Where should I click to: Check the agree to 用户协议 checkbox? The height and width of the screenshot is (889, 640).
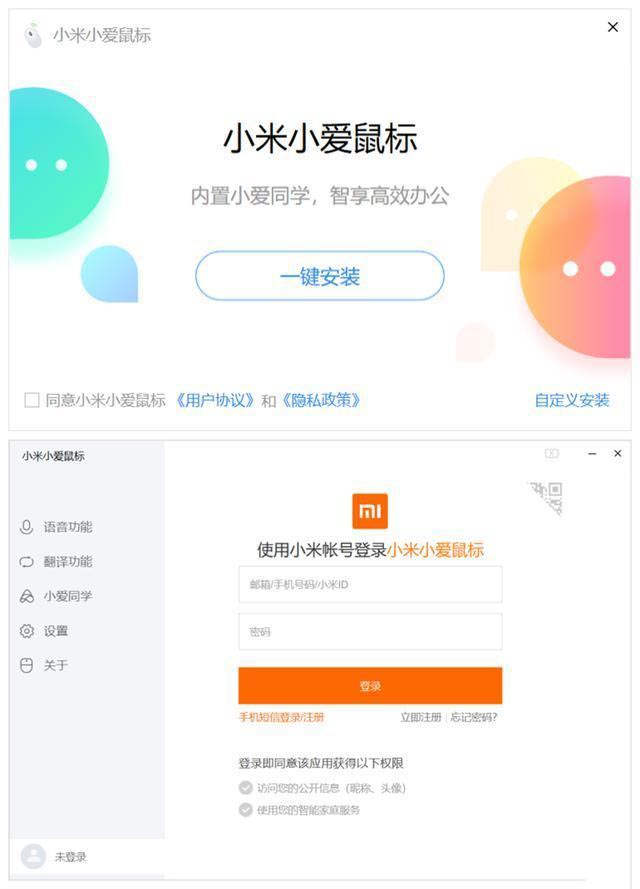tap(32, 401)
